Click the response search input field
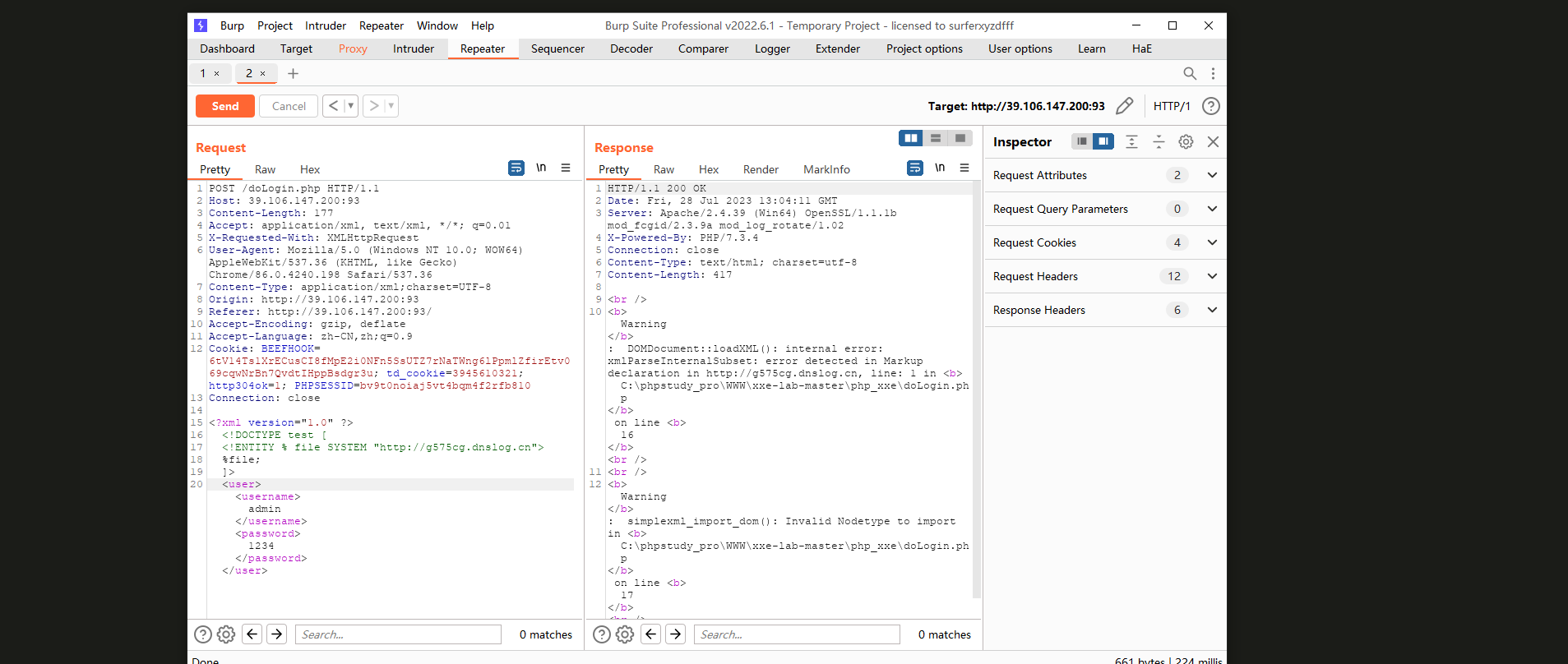 point(797,634)
